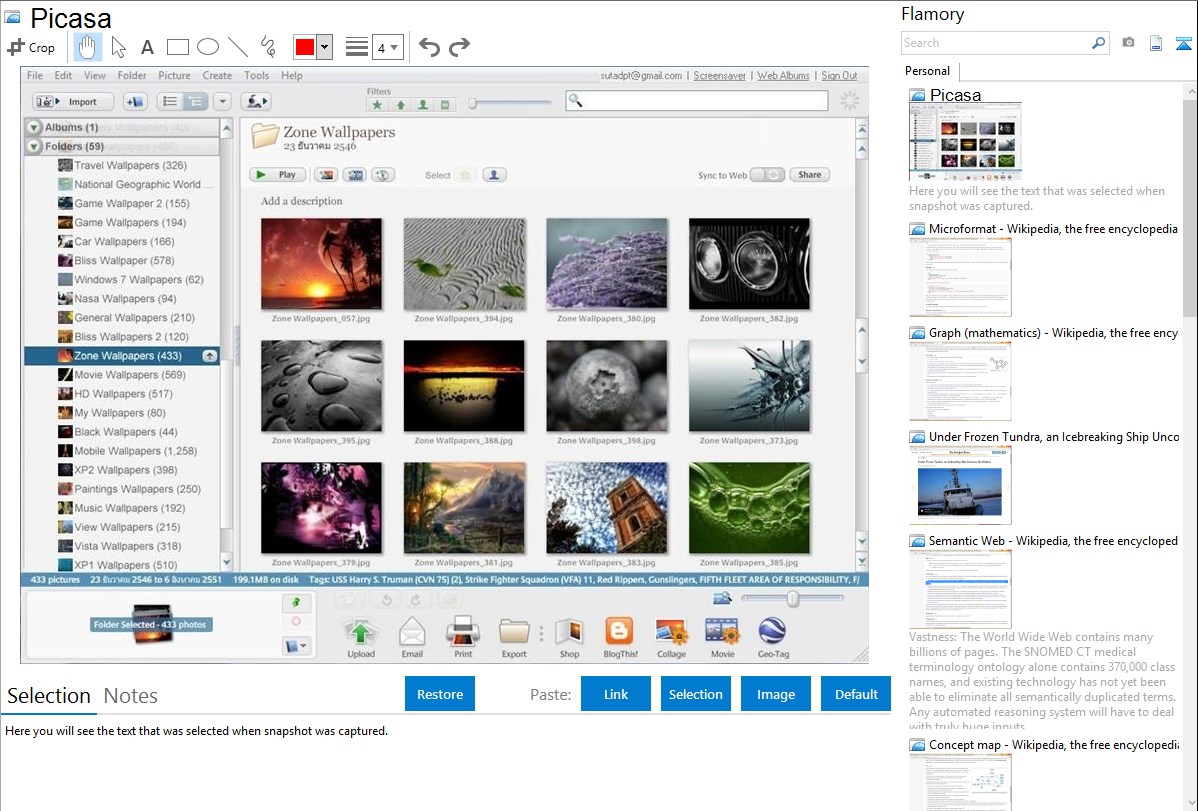Undo the last annotation
Screen dimensions: 1198x811
coord(429,47)
